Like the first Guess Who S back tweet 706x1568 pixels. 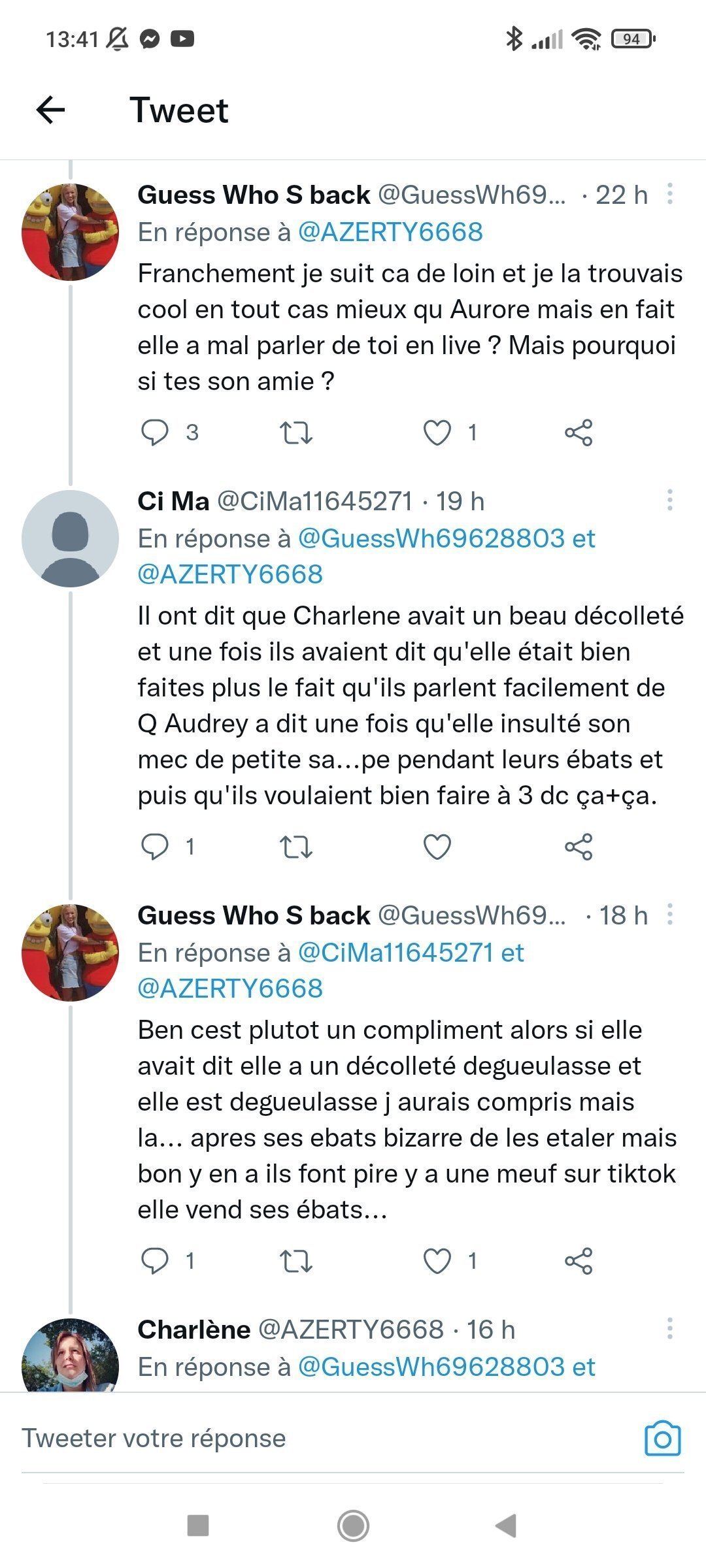point(437,433)
